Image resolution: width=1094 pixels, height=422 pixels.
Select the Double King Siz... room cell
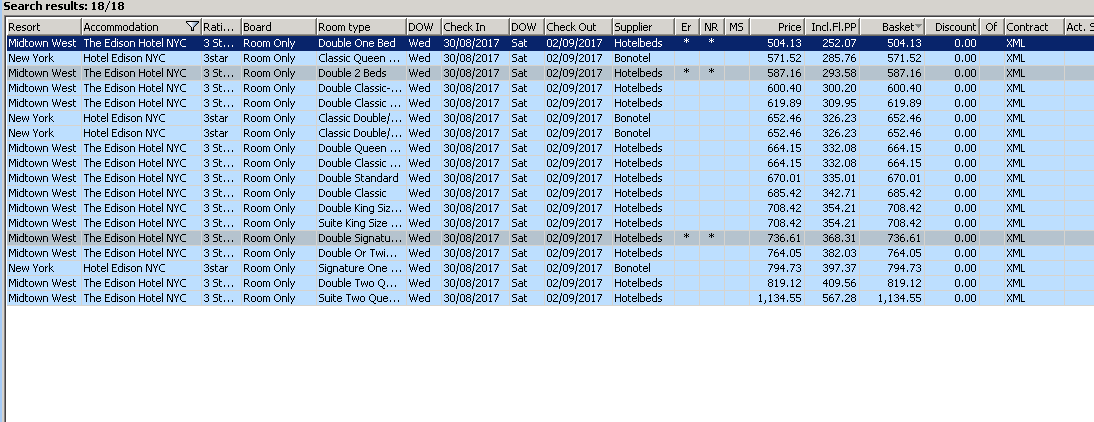[361, 208]
